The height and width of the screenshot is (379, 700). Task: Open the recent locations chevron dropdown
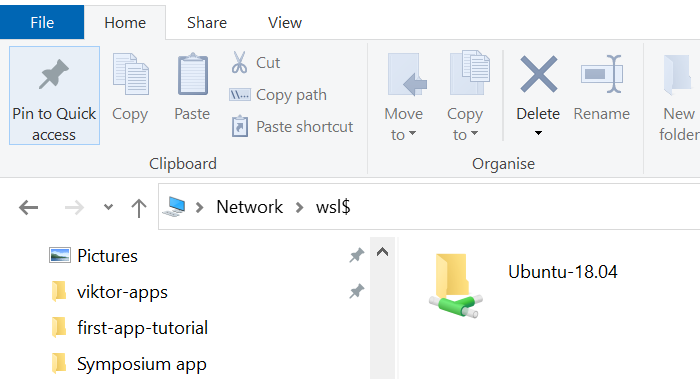point(108,207)
